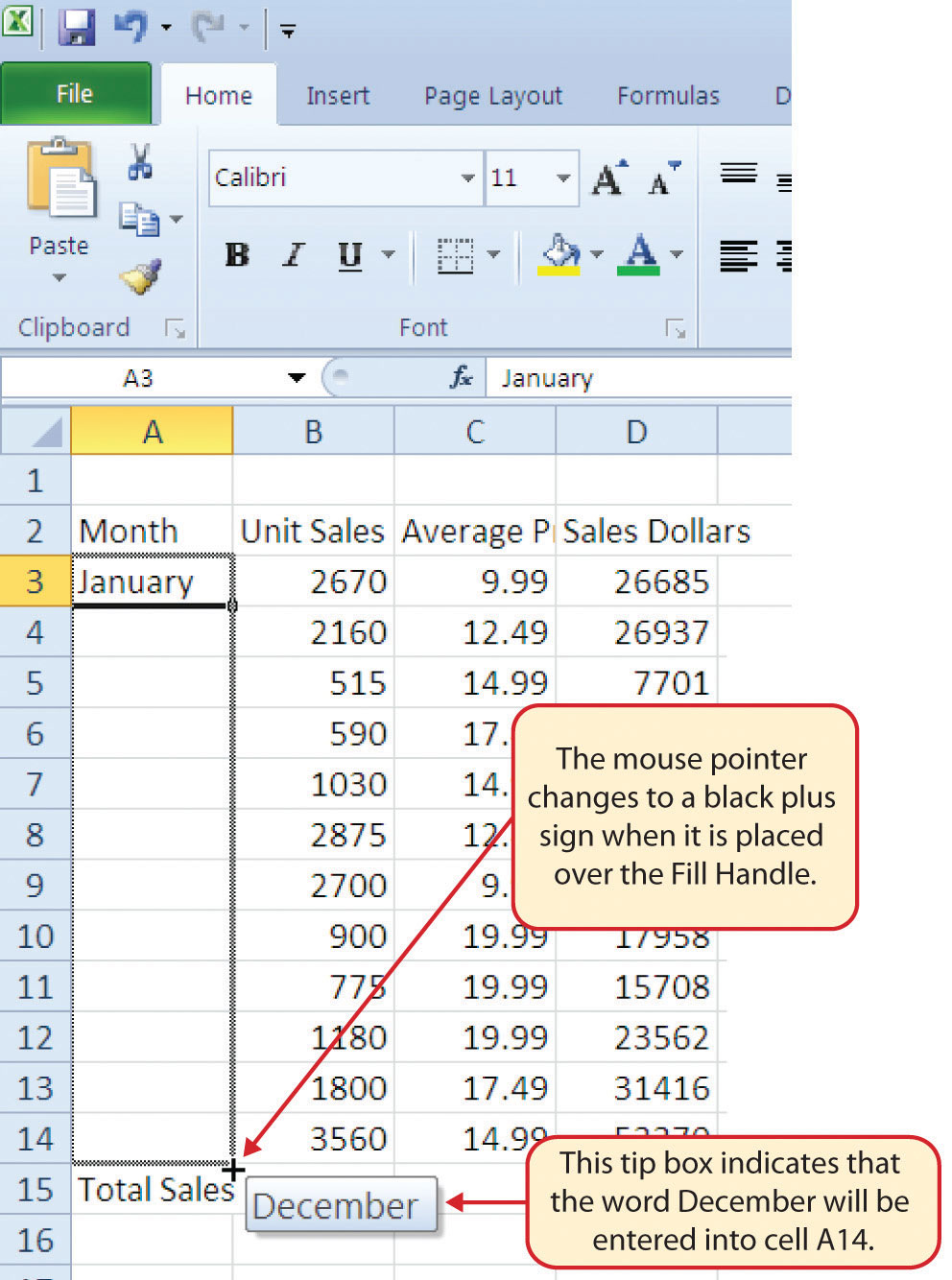The image size is (952, 1280).
Task: Click the Sales Dollars header cell
Action: 656,531
